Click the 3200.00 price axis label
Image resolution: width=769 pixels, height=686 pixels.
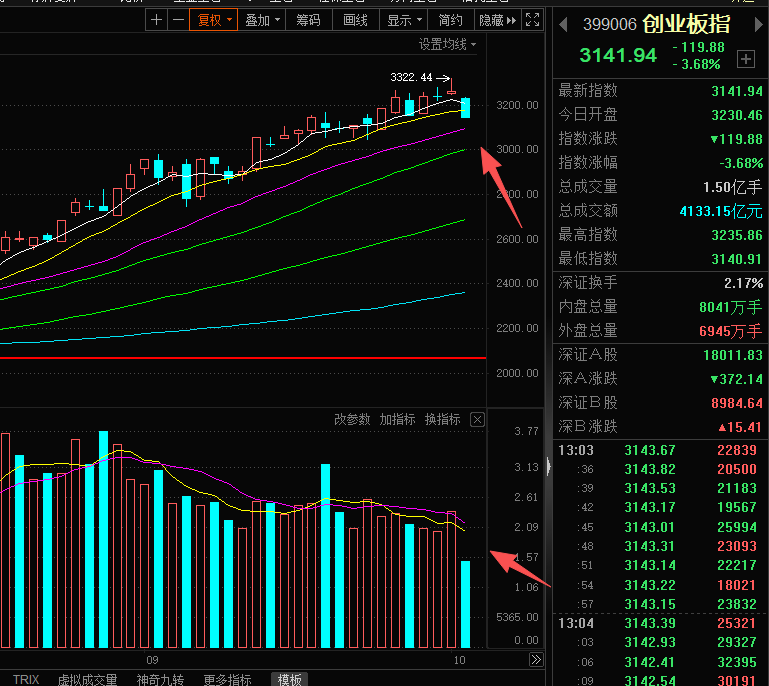(517, 105)
